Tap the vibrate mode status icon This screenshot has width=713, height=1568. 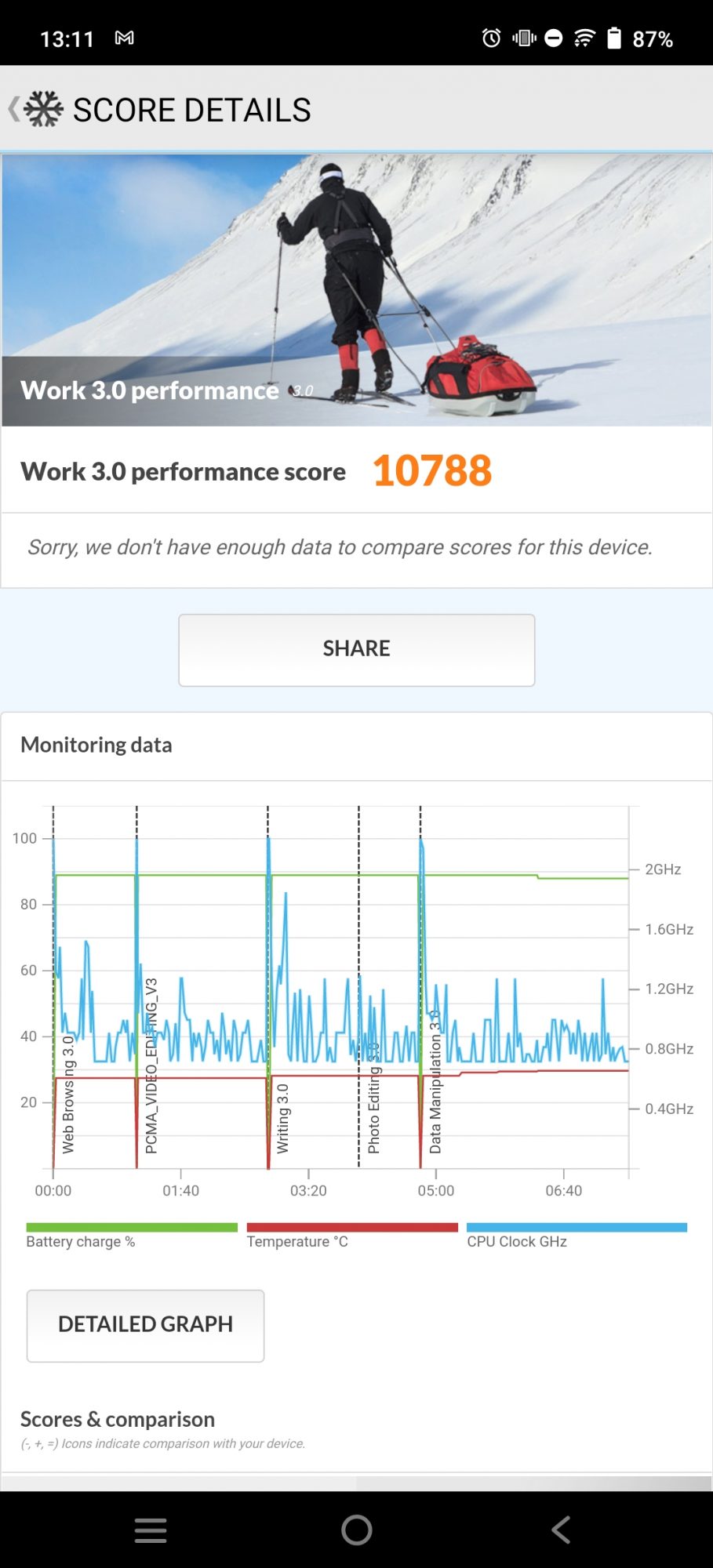[x=524, y=38]
